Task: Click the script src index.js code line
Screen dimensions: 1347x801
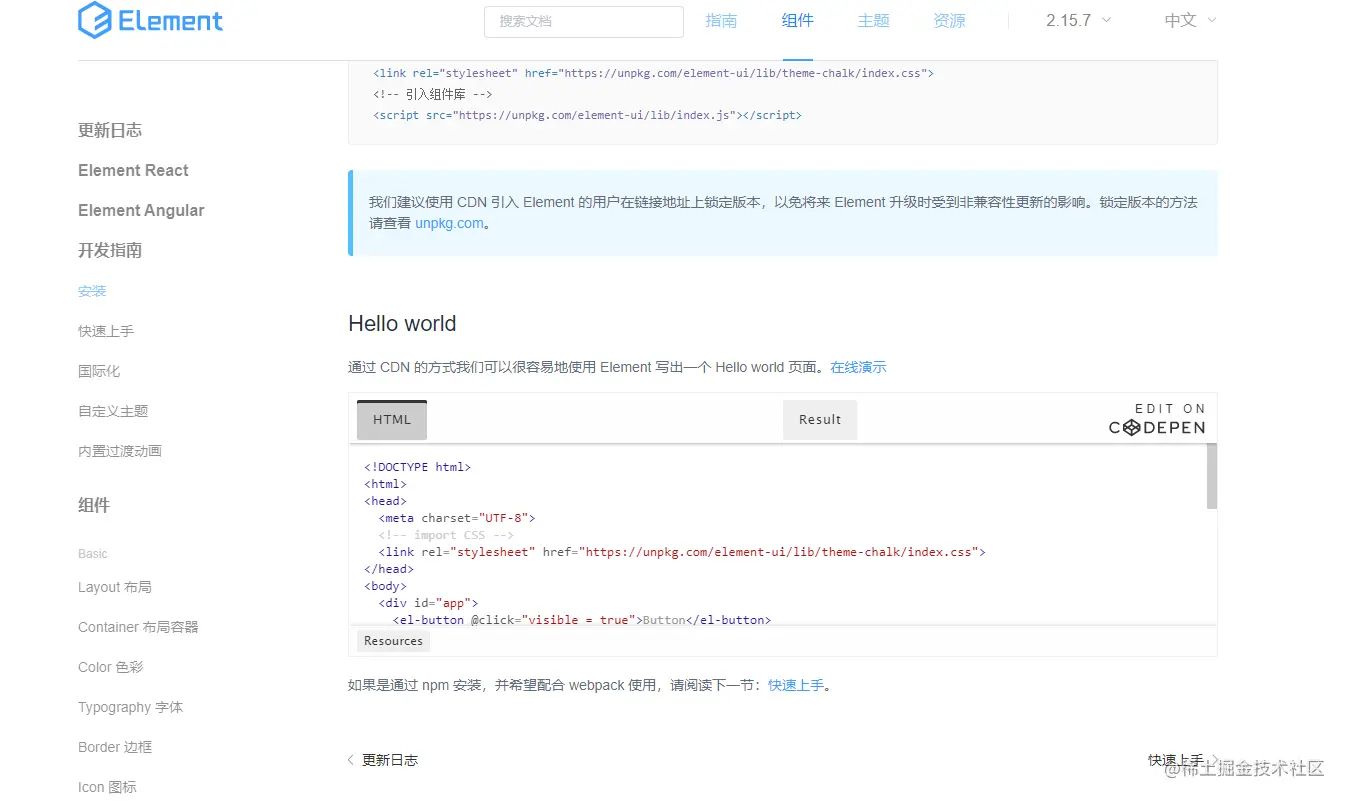Action: point(588,115)
